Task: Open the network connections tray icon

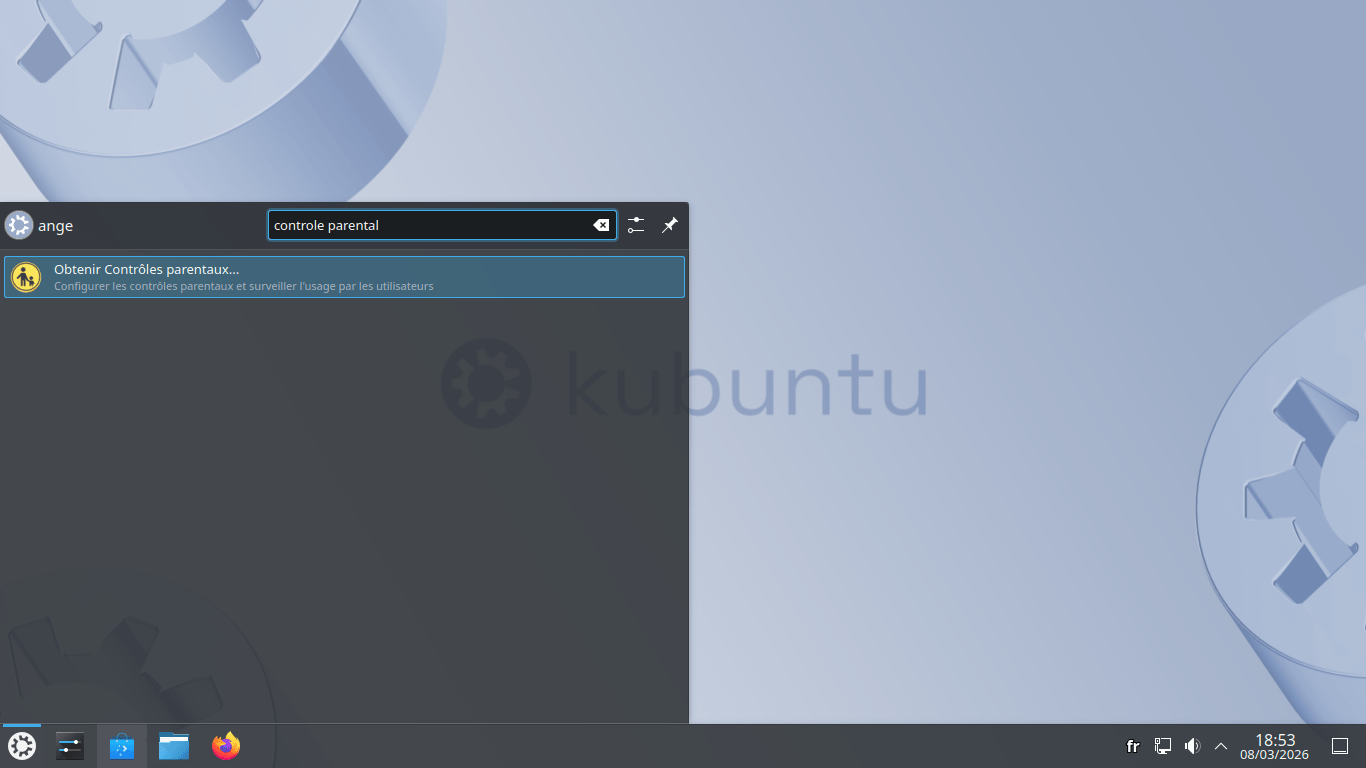Action: tap(1163, 746)
